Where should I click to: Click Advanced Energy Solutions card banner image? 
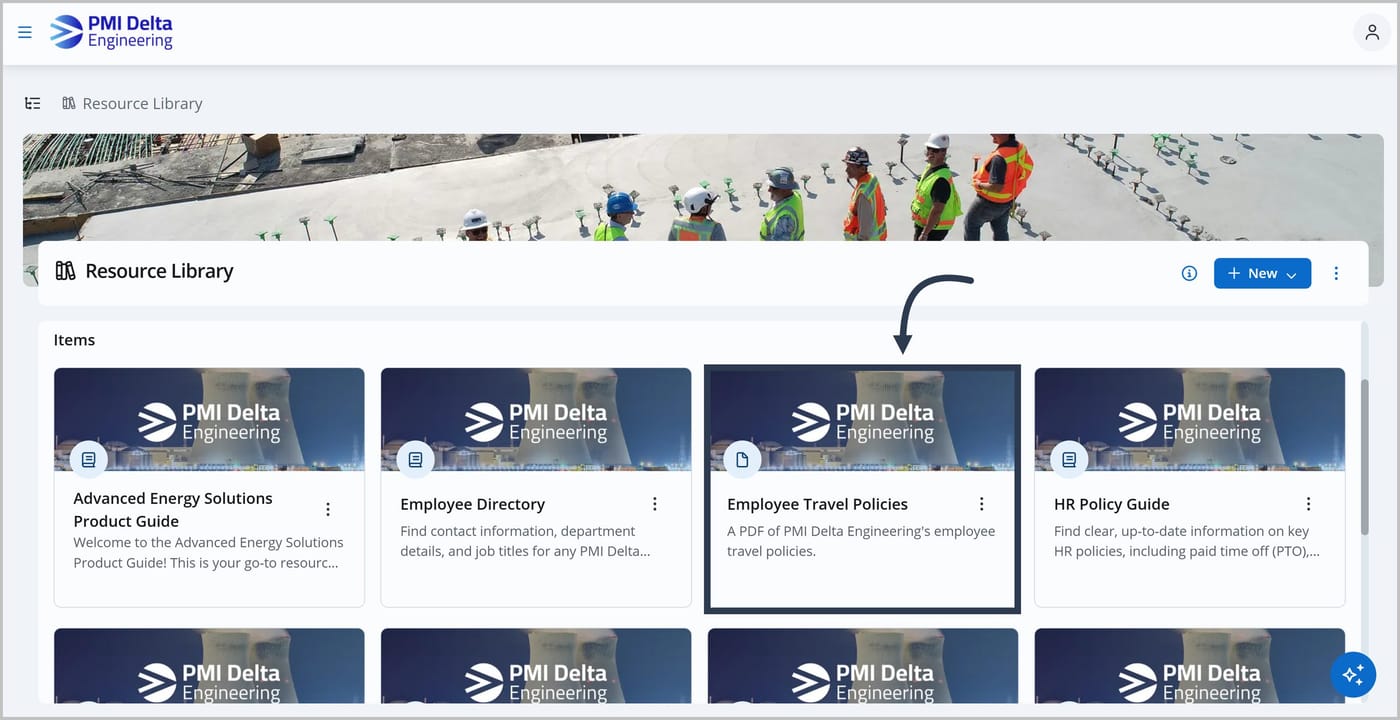209,419
